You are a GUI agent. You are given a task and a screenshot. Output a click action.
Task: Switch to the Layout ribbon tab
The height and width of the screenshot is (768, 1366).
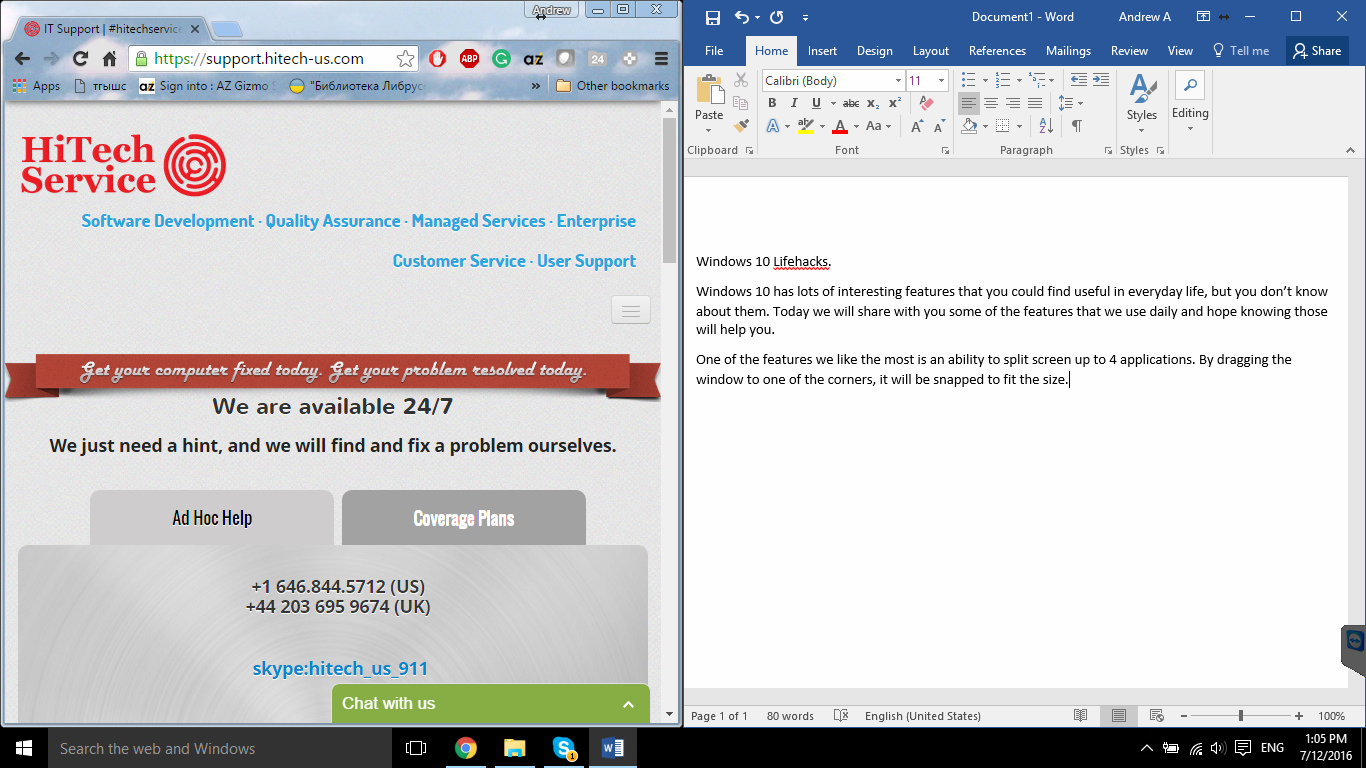click(x=931, y=51)
